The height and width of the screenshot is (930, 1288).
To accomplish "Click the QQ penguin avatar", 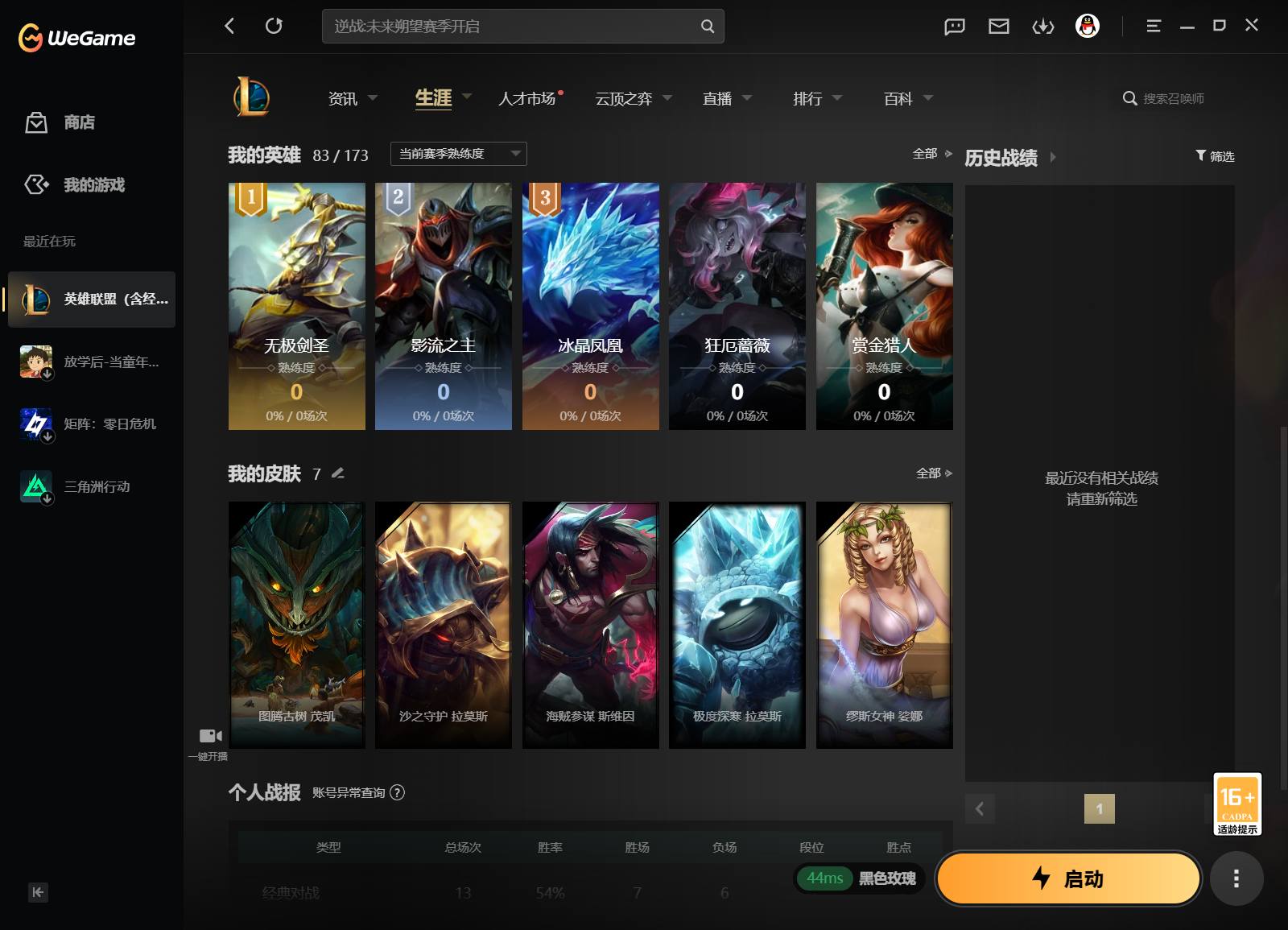I will click(x=1088, y=27).
